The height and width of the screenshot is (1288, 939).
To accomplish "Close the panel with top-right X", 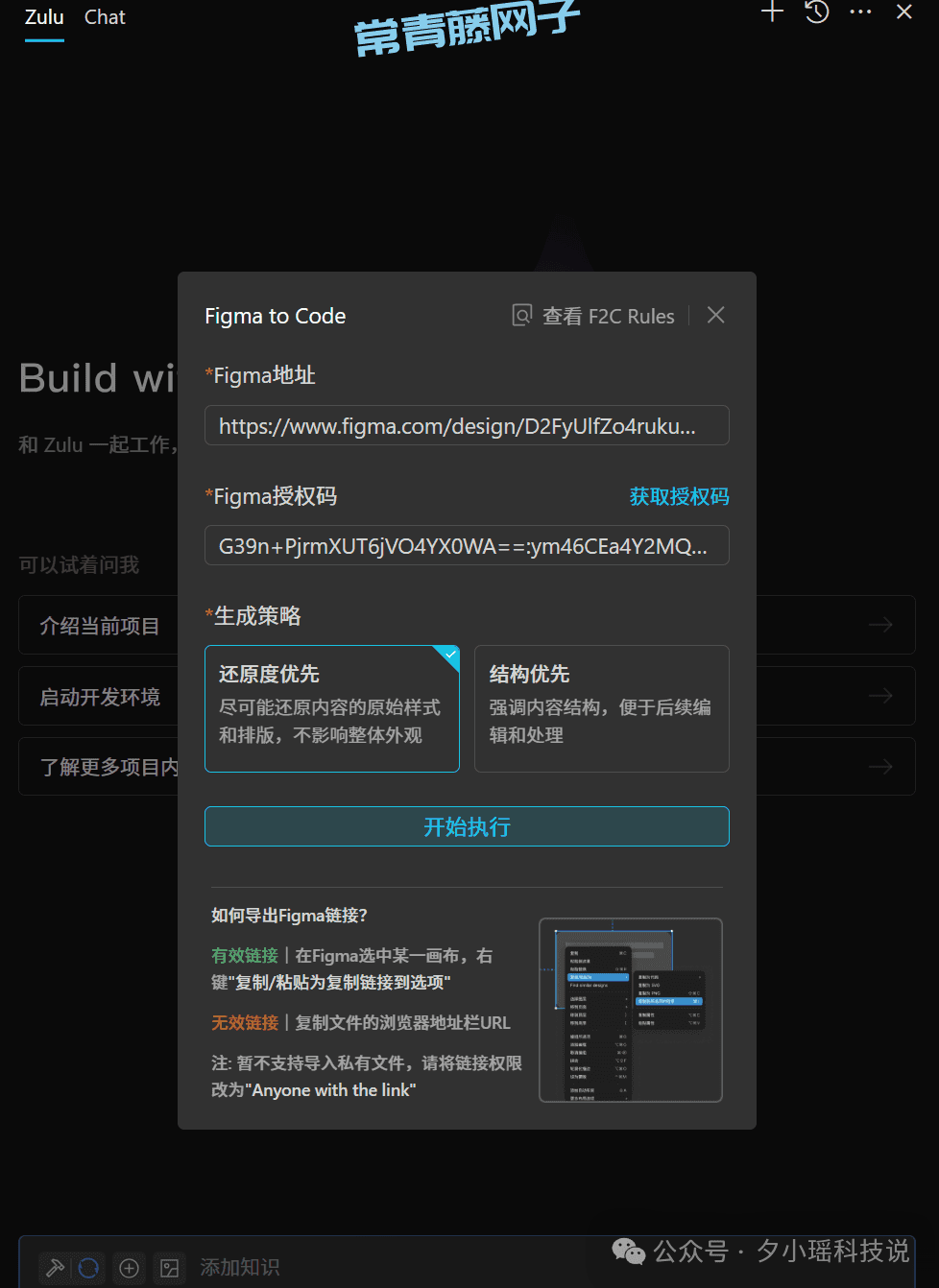I will pyautogui.click(x=904, y=12).
